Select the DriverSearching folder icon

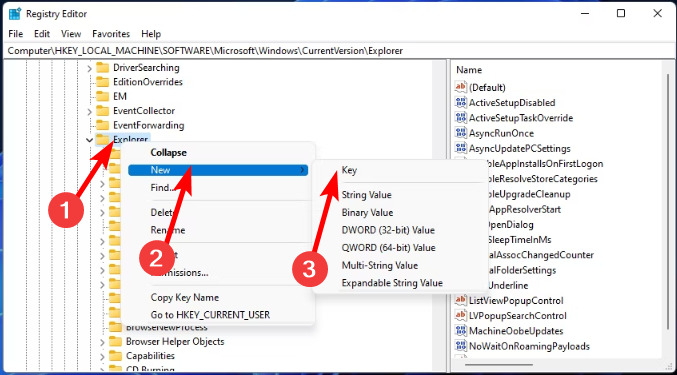[102, 68]
